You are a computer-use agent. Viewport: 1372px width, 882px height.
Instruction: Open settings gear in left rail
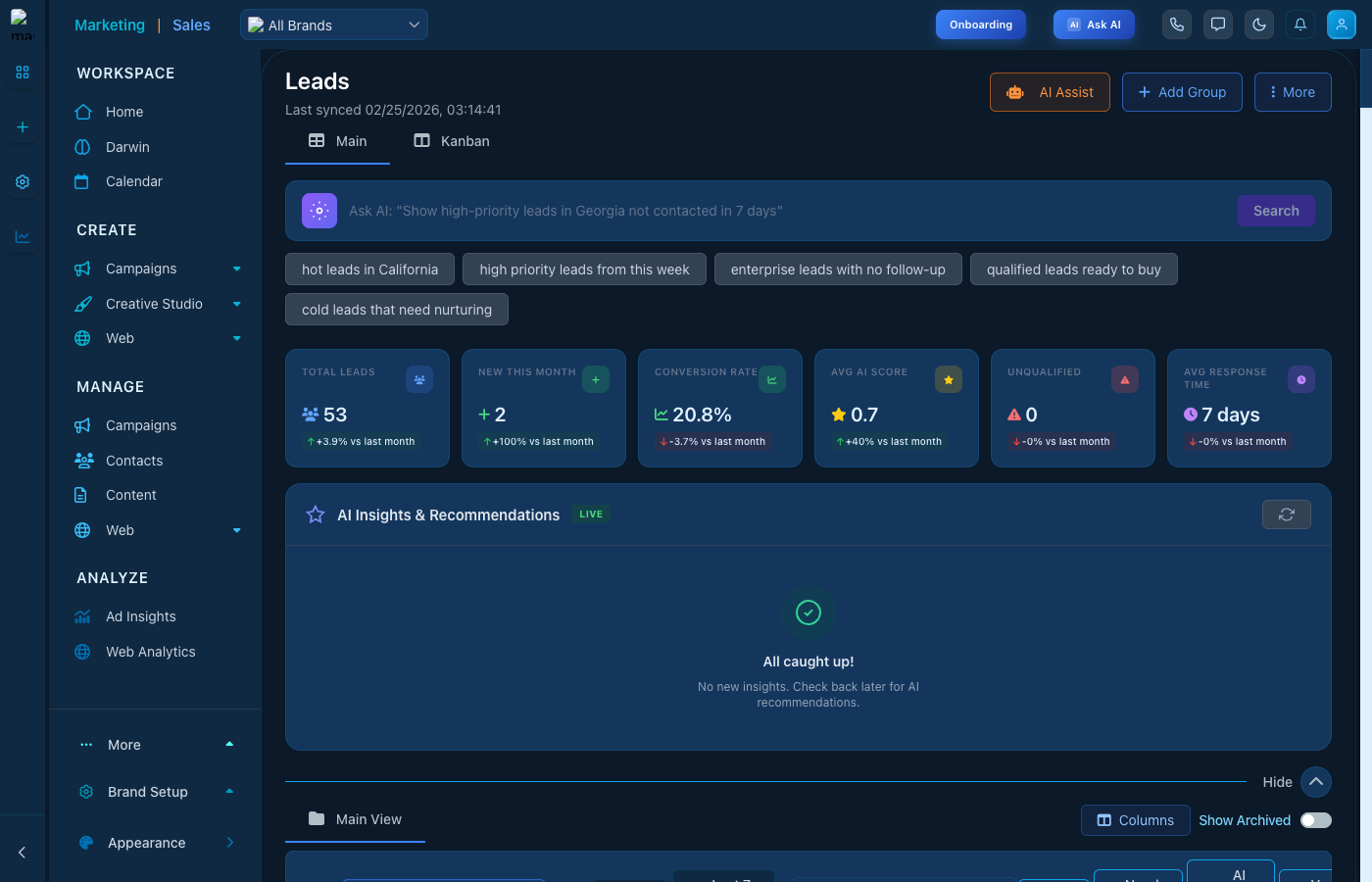point(23,182)
